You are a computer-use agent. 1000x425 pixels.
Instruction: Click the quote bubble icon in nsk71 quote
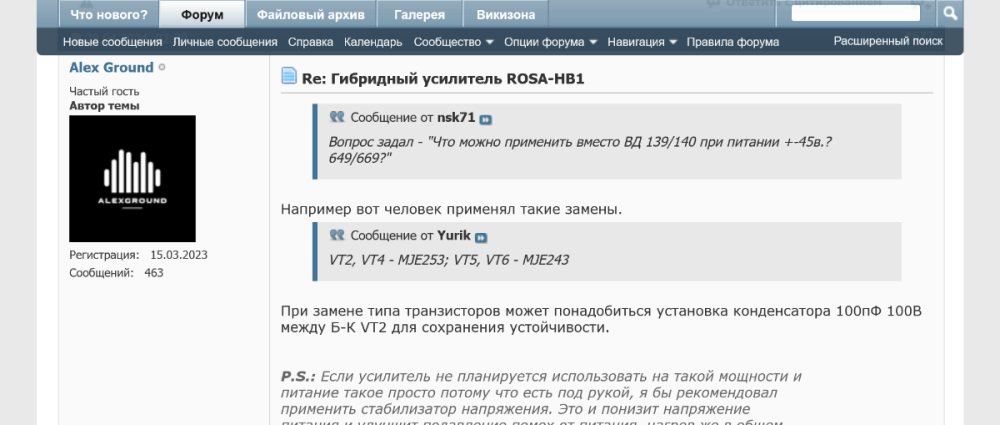click(337, 117)
